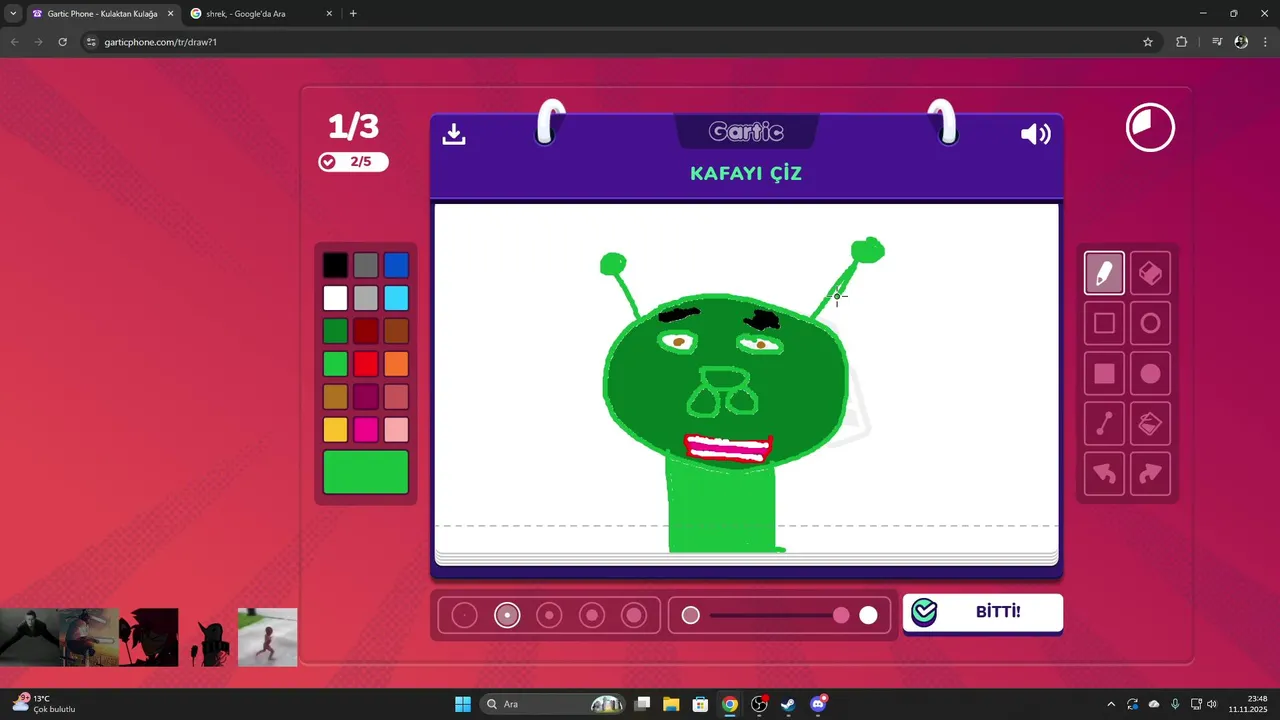Screen dimensions: 1280x720
Task: Pick the dark blue color swatch
Action: coord(396,265)
